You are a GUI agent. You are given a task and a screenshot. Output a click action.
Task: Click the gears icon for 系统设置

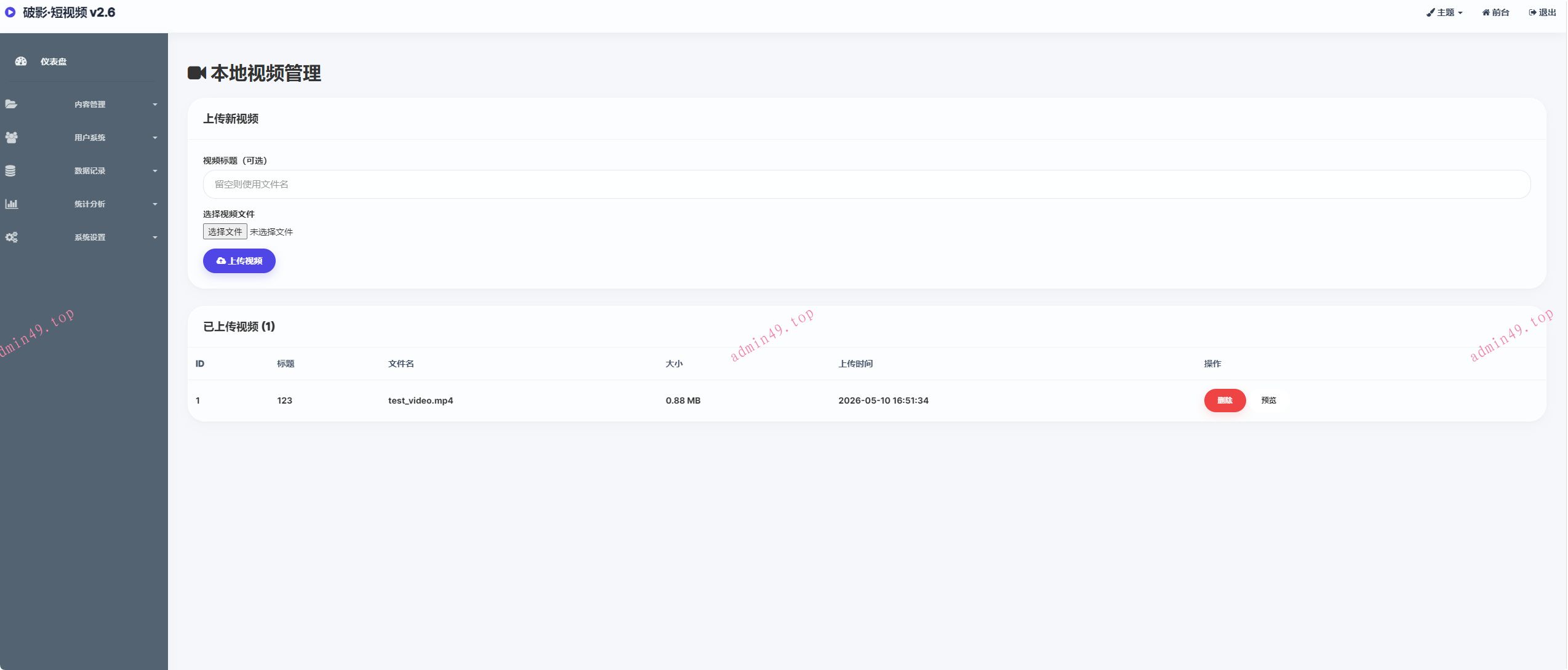coord(11,237)
